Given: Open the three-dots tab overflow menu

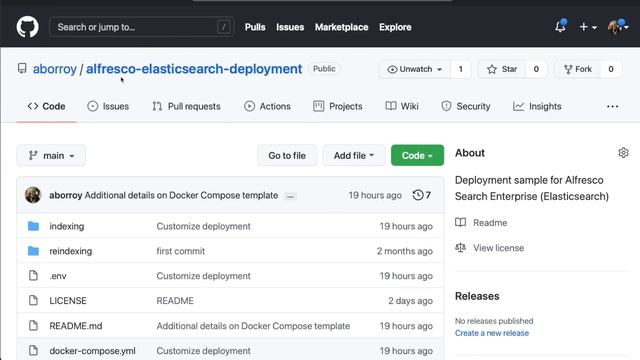Looking at the screenshot, I should (612, 107).
